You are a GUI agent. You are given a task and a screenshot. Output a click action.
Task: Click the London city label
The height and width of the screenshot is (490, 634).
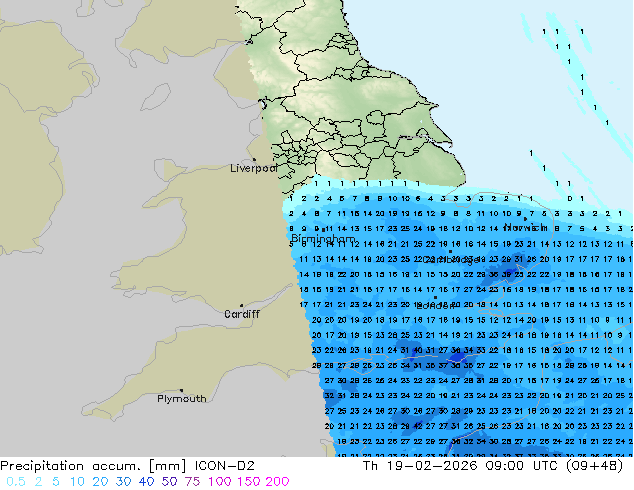(x=435, y=306)
